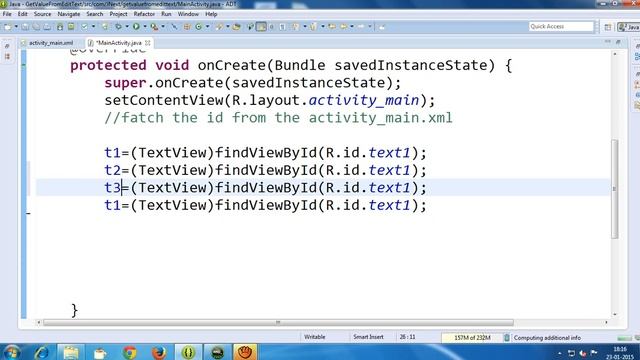640x360 pixels.
Task: Click the comment line fatch the id
Action: (x=278, y=118)
